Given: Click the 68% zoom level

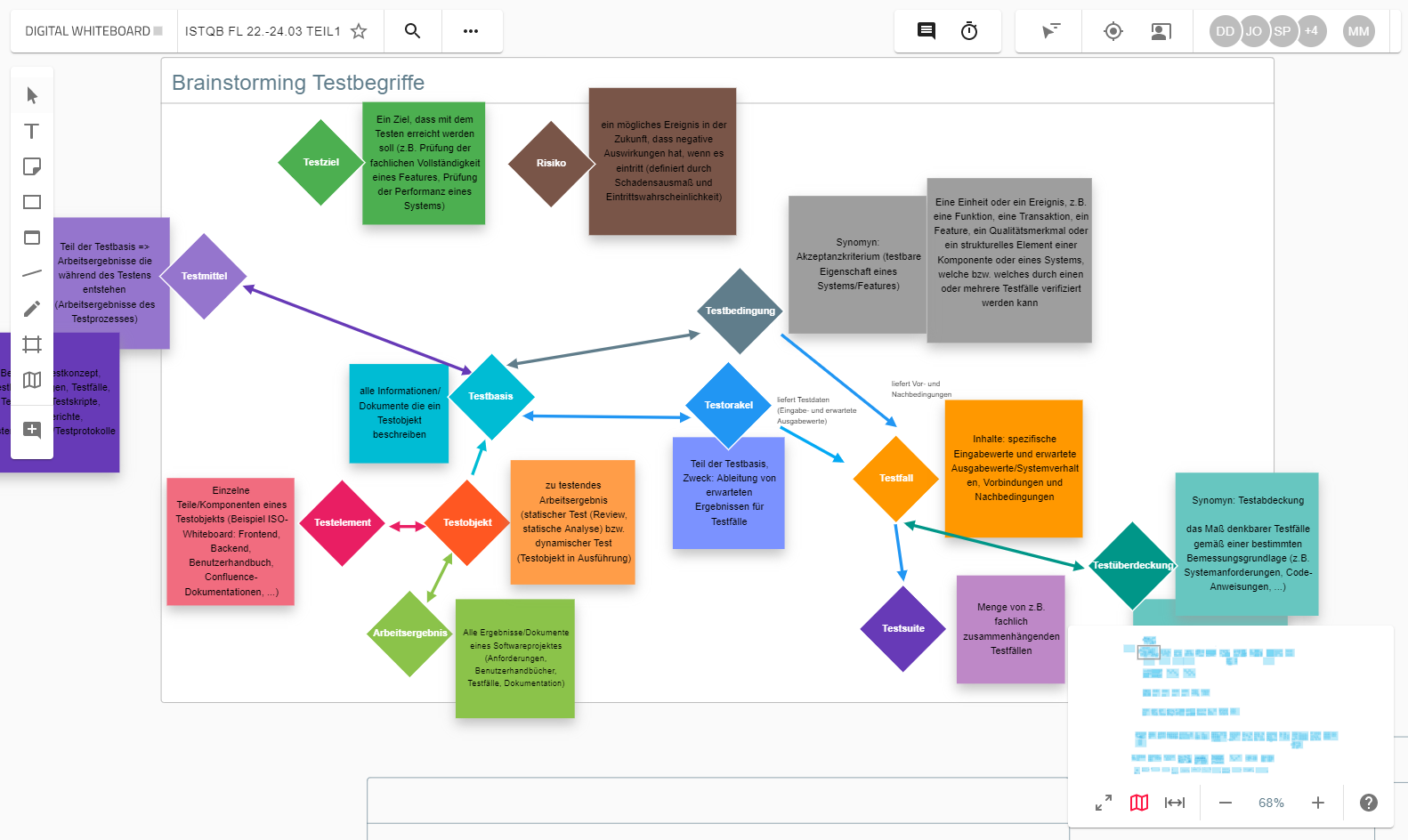Looking at the screenshot, I should click(x=1271, y=803).
